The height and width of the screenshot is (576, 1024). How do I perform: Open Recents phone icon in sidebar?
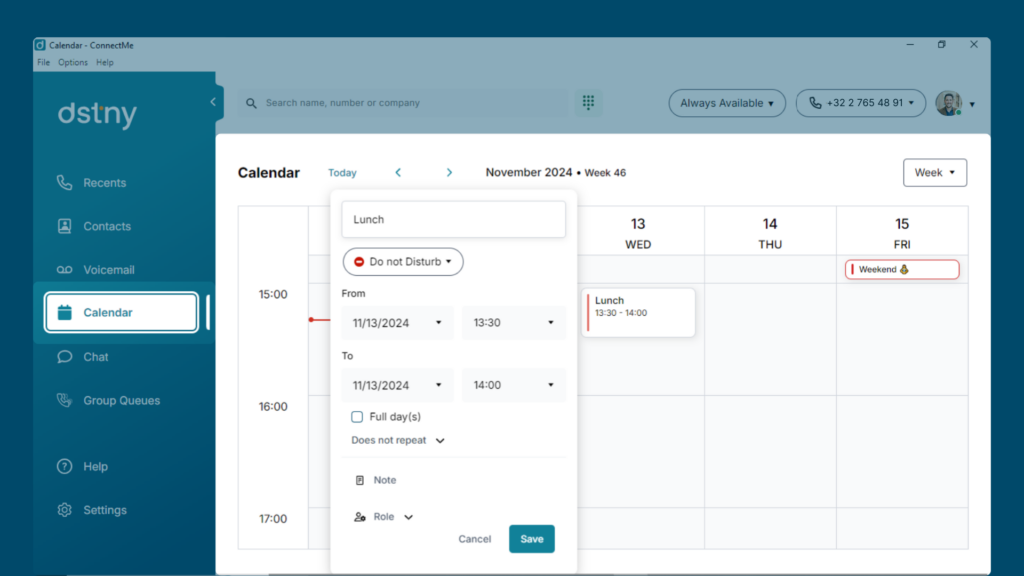(x=64, y=183)
